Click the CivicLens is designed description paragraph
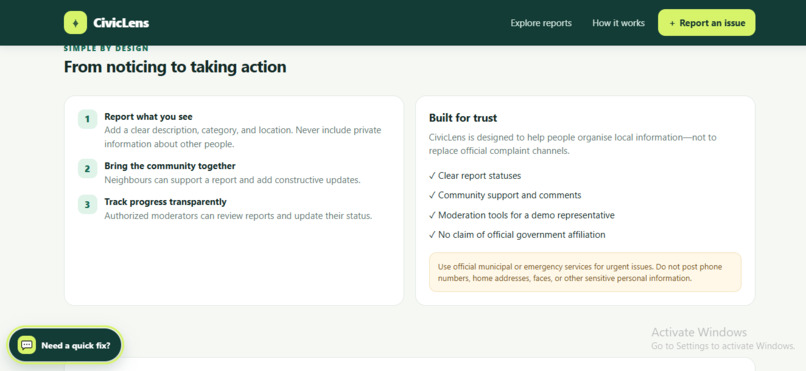This screenshot has width=806, height=371. [x=573, y=144]
